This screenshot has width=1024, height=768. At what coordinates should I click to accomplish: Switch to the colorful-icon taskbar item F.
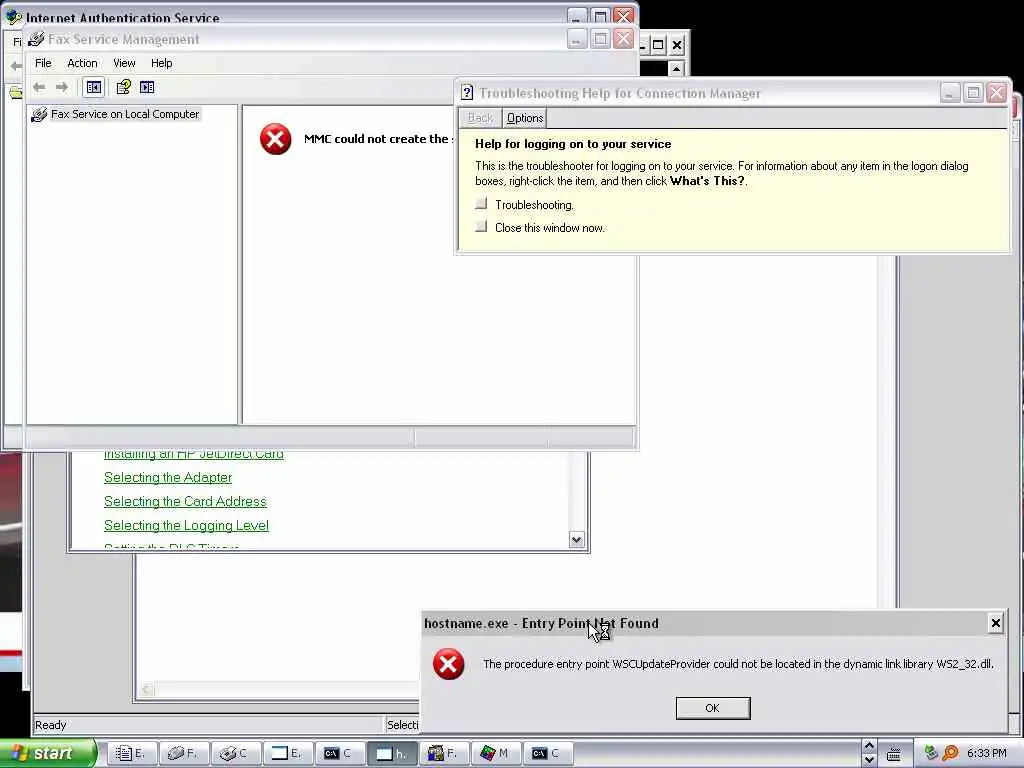tap(442, 754)
